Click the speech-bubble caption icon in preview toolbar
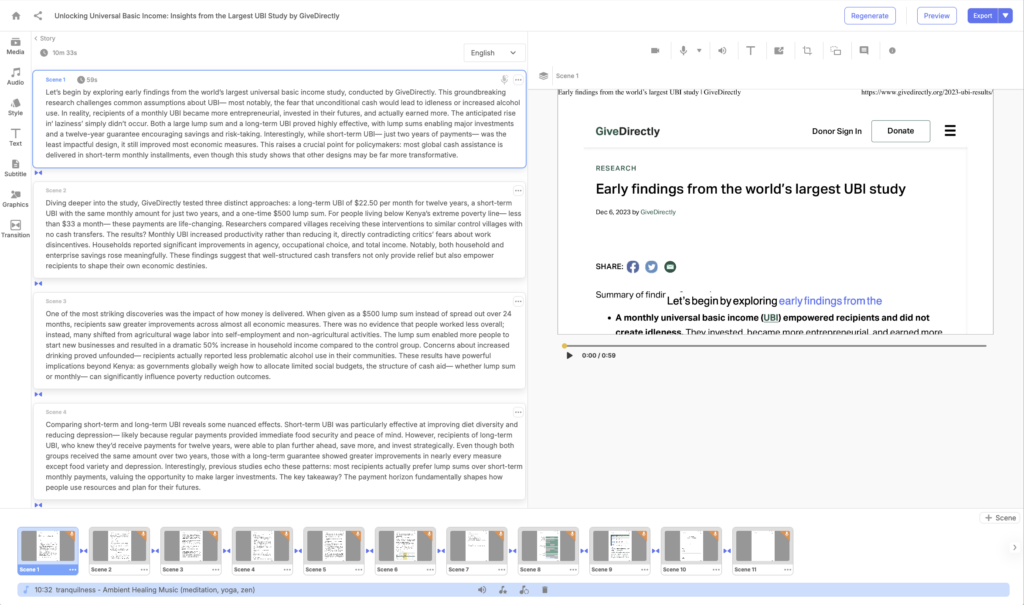Image resolution: width=1024 pixels, height=605 pixels. pyautogui.click(x=864, y=50)
